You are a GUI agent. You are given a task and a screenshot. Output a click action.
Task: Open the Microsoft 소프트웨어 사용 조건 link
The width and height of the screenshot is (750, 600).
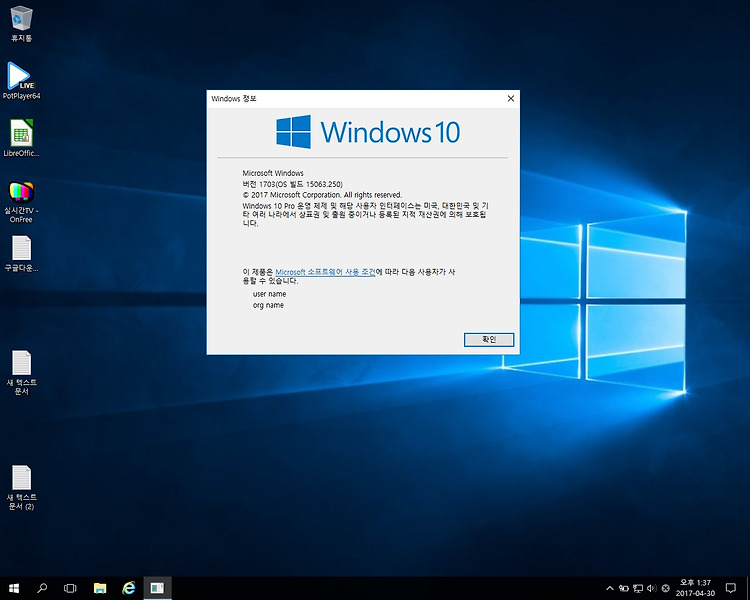[325, 272]
